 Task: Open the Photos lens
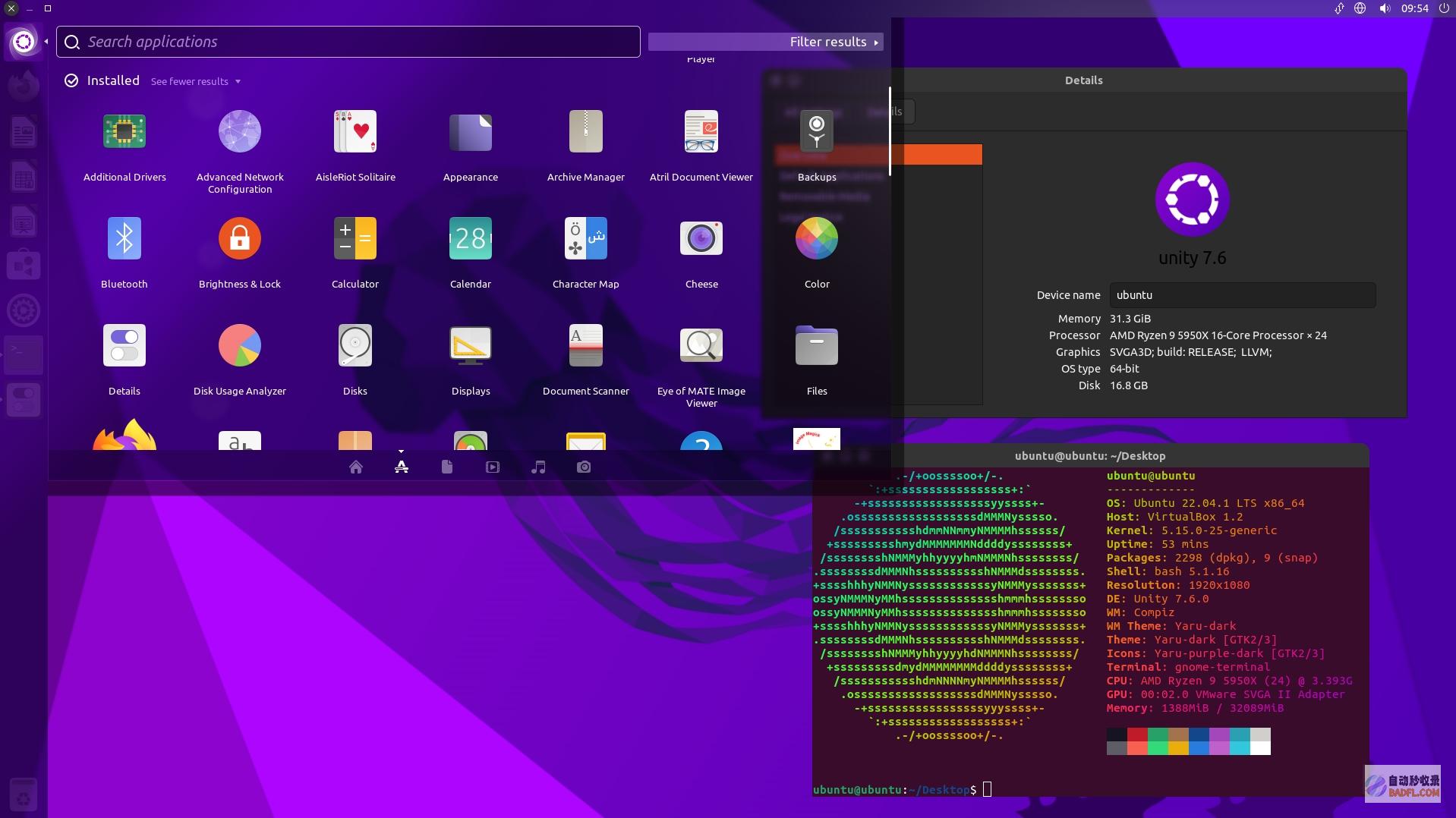584,467
